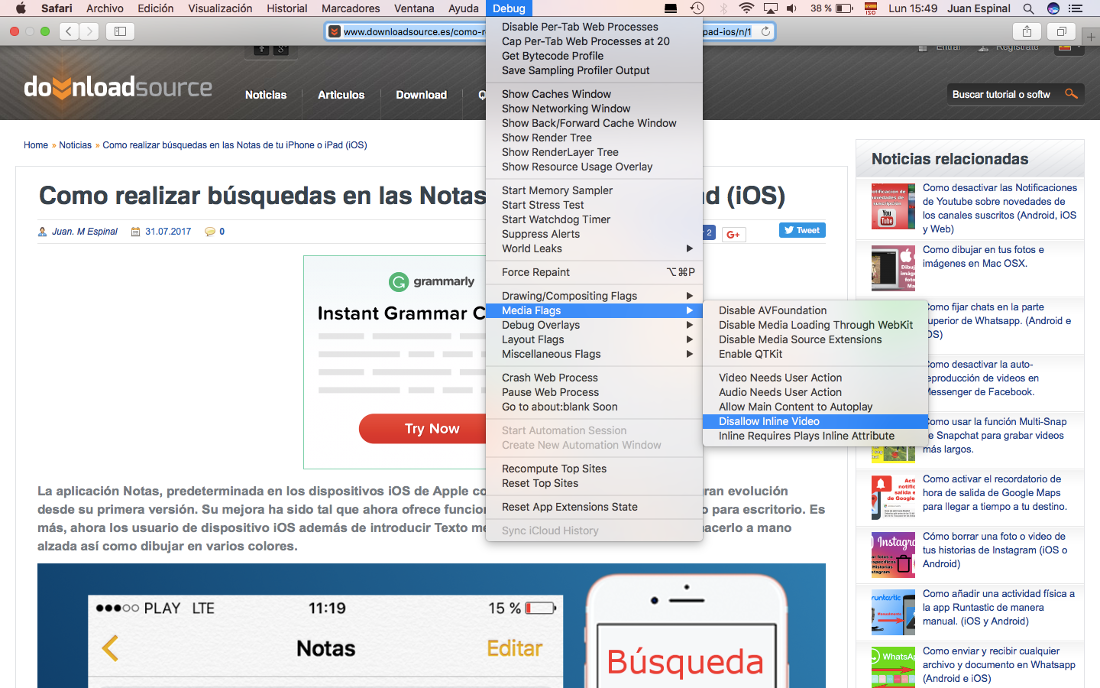This screenshot has width=1100, height=688.
Task: Show all tabs overview icon
Action: click(1061, 31)
